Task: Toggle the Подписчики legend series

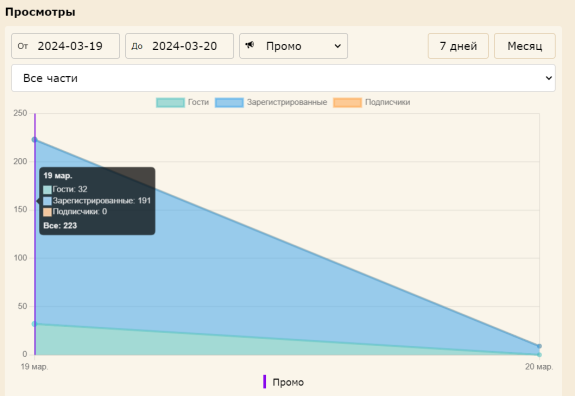Action: pyautogui.click(x=372, y=102)
